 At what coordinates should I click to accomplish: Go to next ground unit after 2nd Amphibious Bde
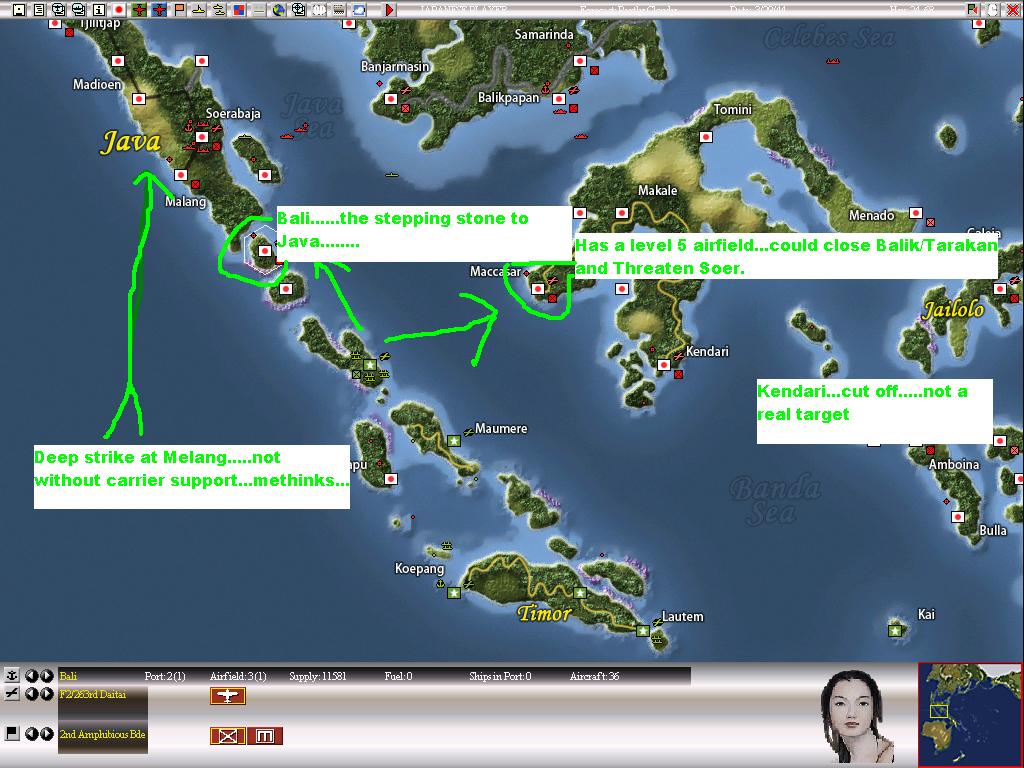tap(47, 734)
